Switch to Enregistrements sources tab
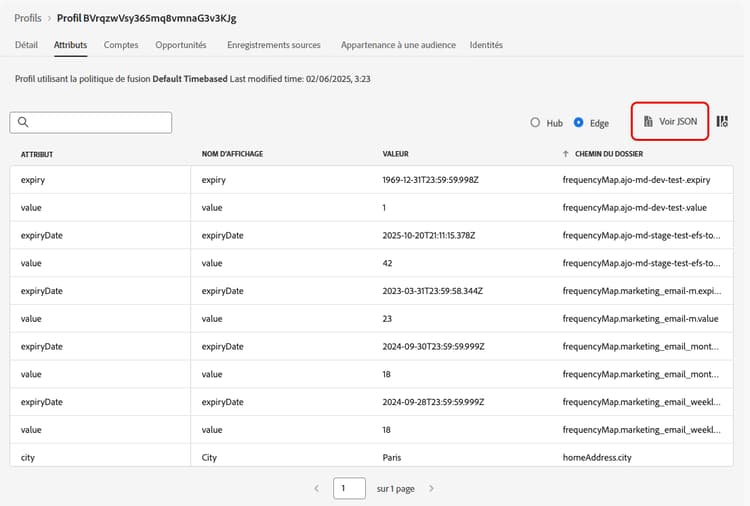Screen dimensions: 750x506 point(274,45)
